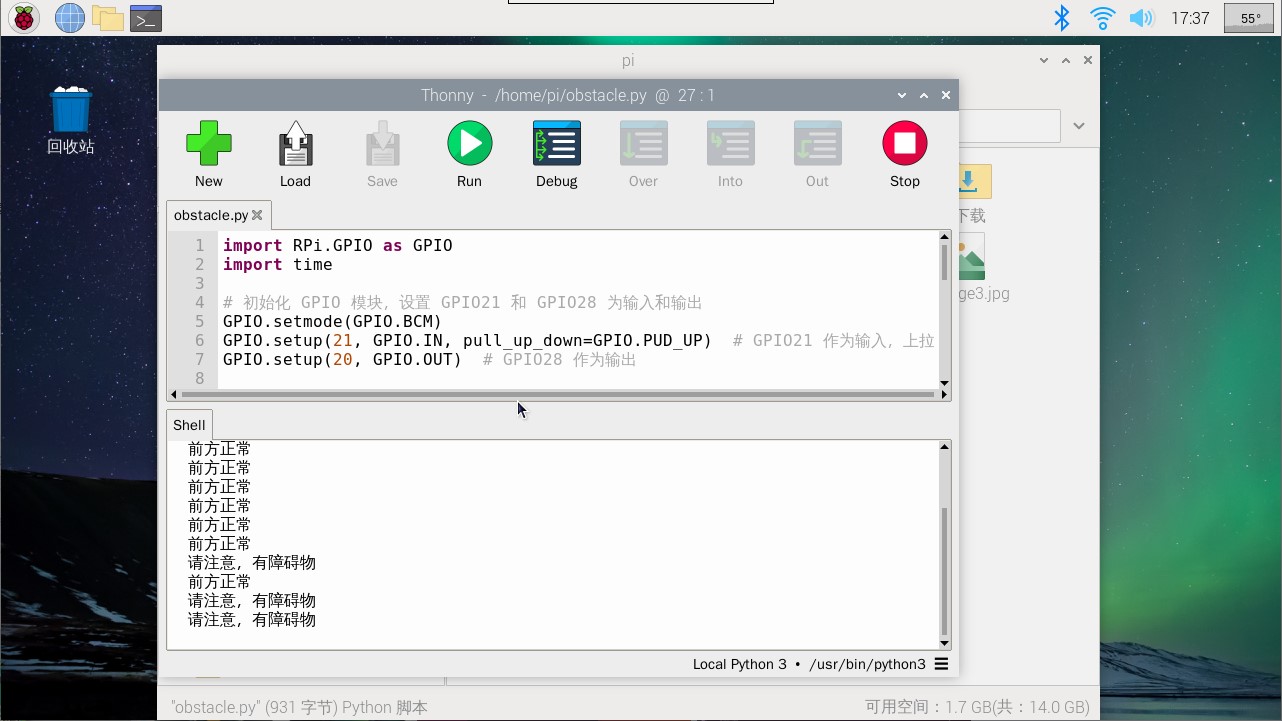Run the obstacle.py script
Screen dimensions: 1282x721
pyautogui.click(x=469, y=153)
